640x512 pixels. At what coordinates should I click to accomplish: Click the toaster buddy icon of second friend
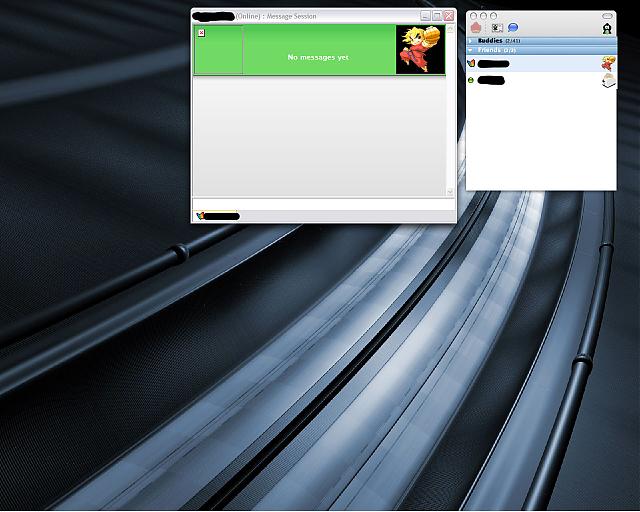[609, 80]
